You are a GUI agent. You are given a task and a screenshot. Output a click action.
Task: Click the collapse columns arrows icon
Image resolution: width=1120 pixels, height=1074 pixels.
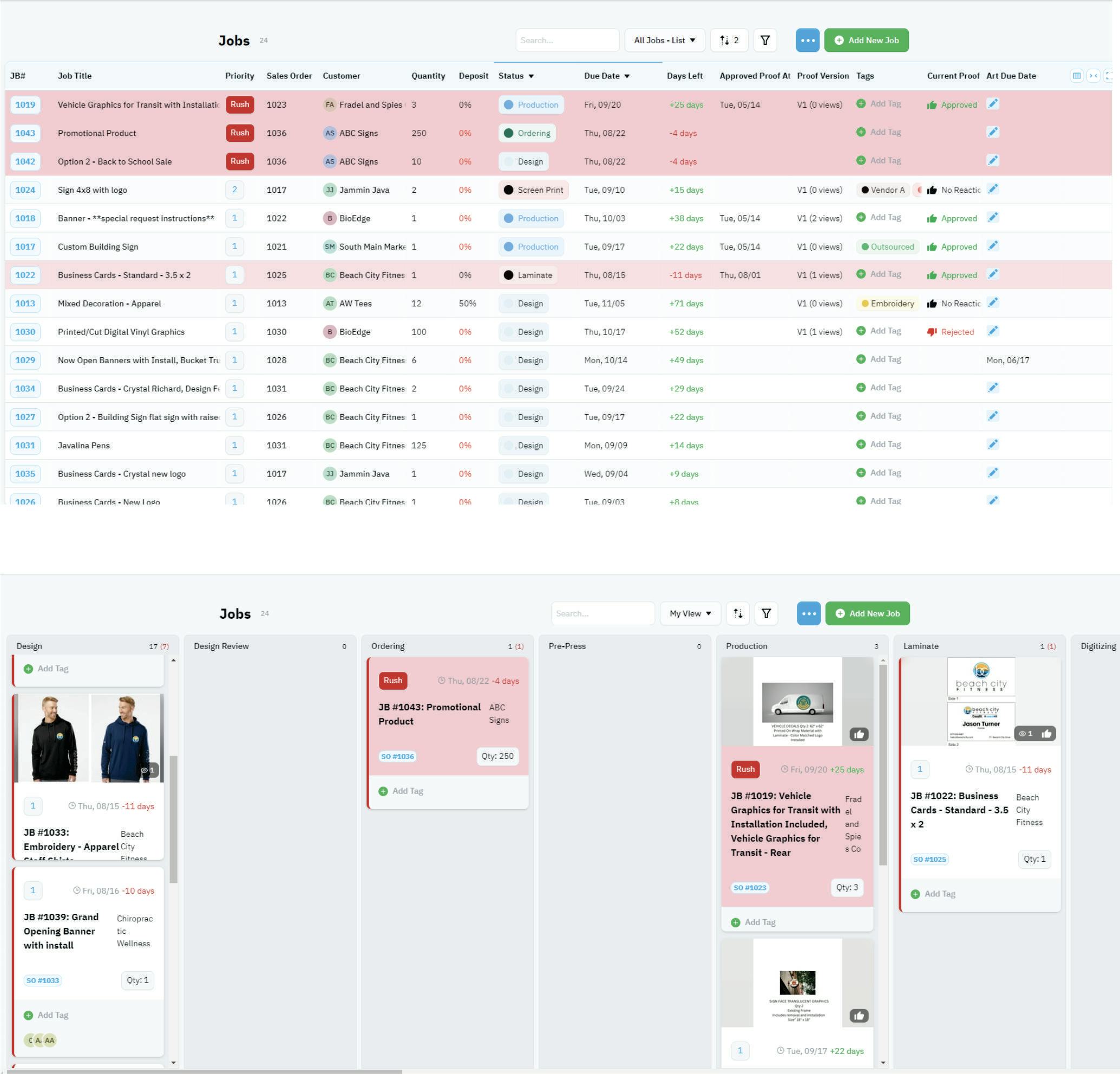click(1092, 75)
